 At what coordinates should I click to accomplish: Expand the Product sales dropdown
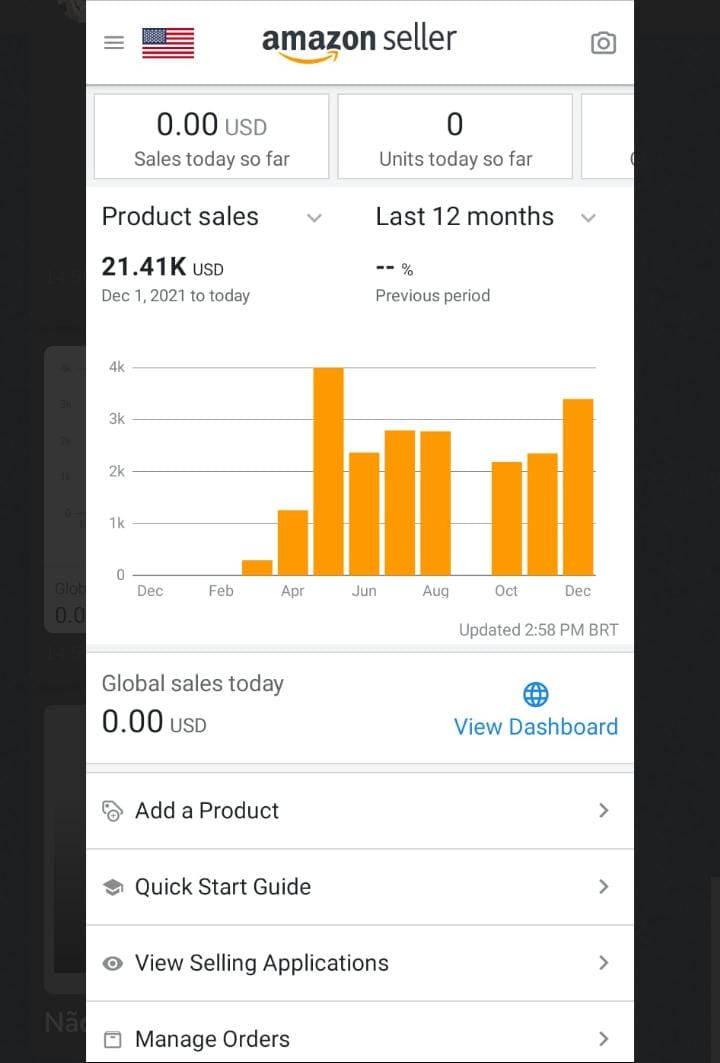tap(314, 218)
